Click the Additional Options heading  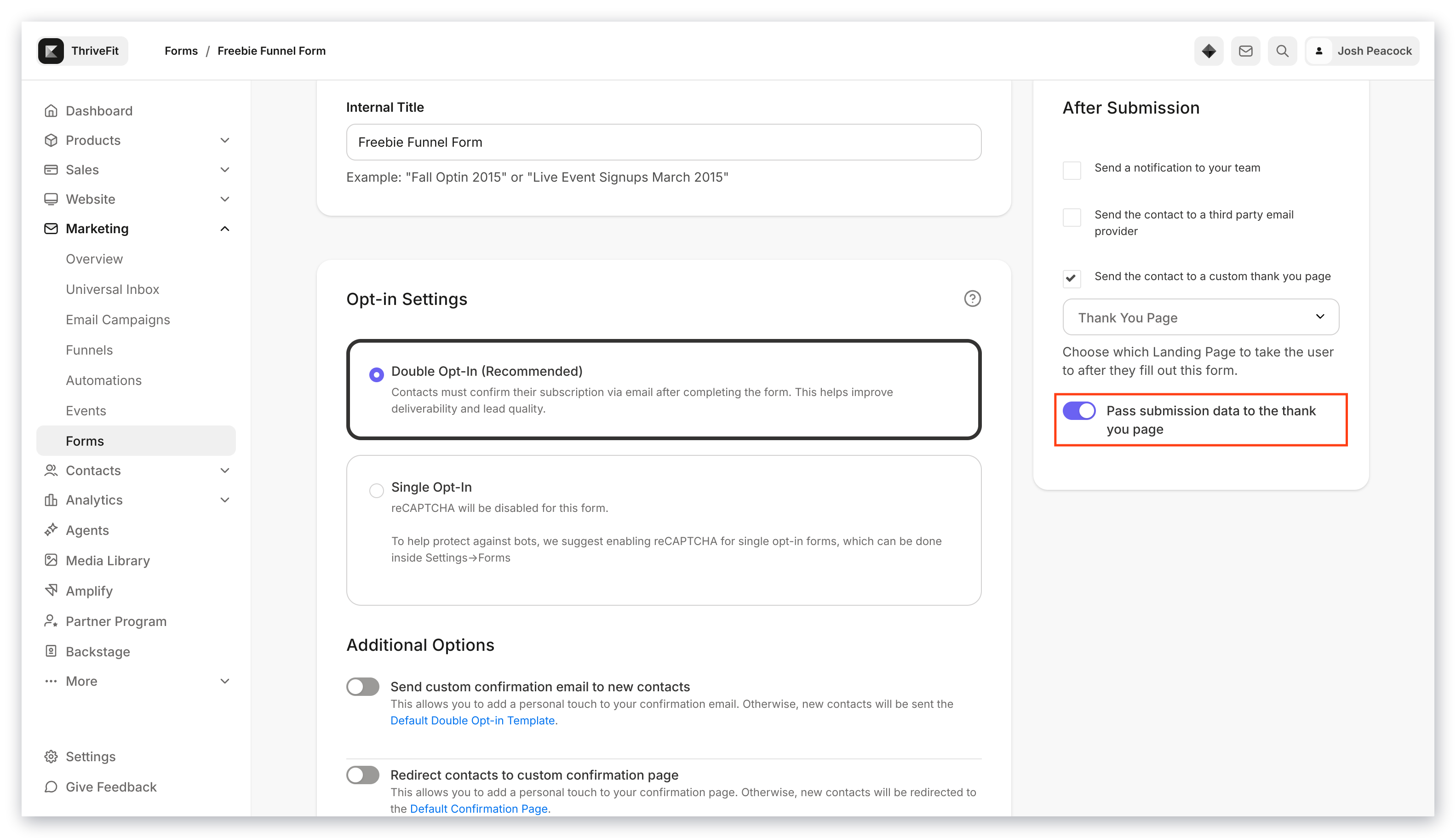coord(419,645)
